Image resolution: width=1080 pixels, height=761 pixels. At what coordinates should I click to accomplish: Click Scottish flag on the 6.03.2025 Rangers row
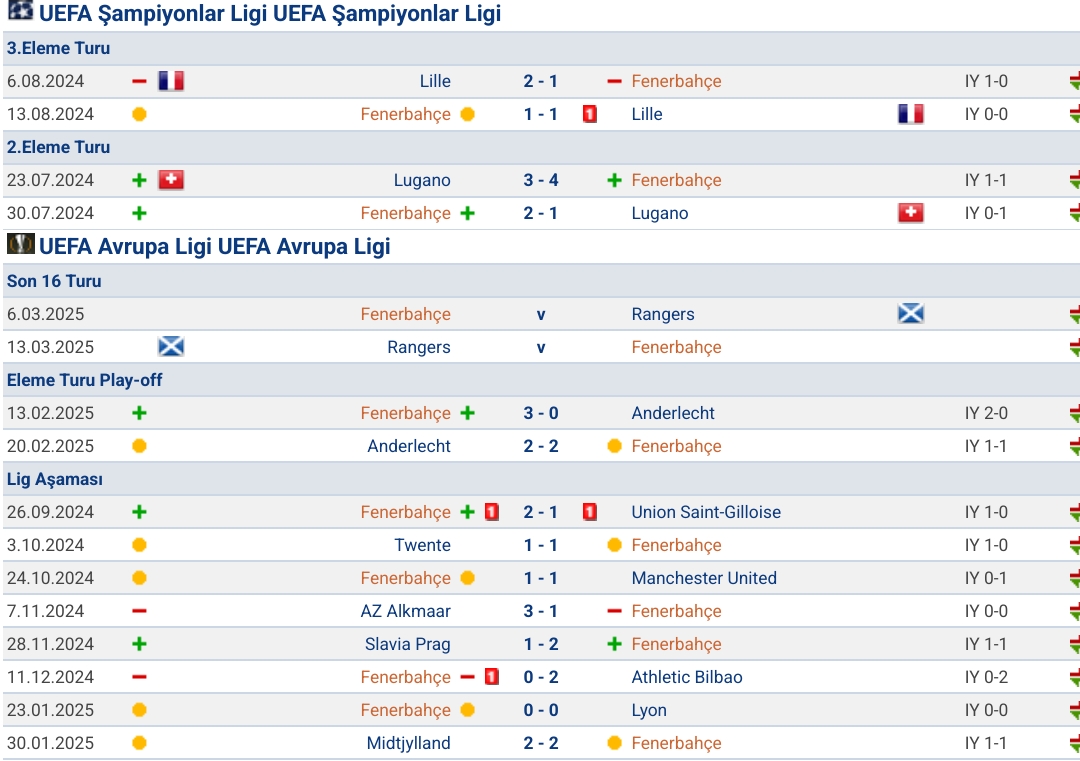coord(911,314)
